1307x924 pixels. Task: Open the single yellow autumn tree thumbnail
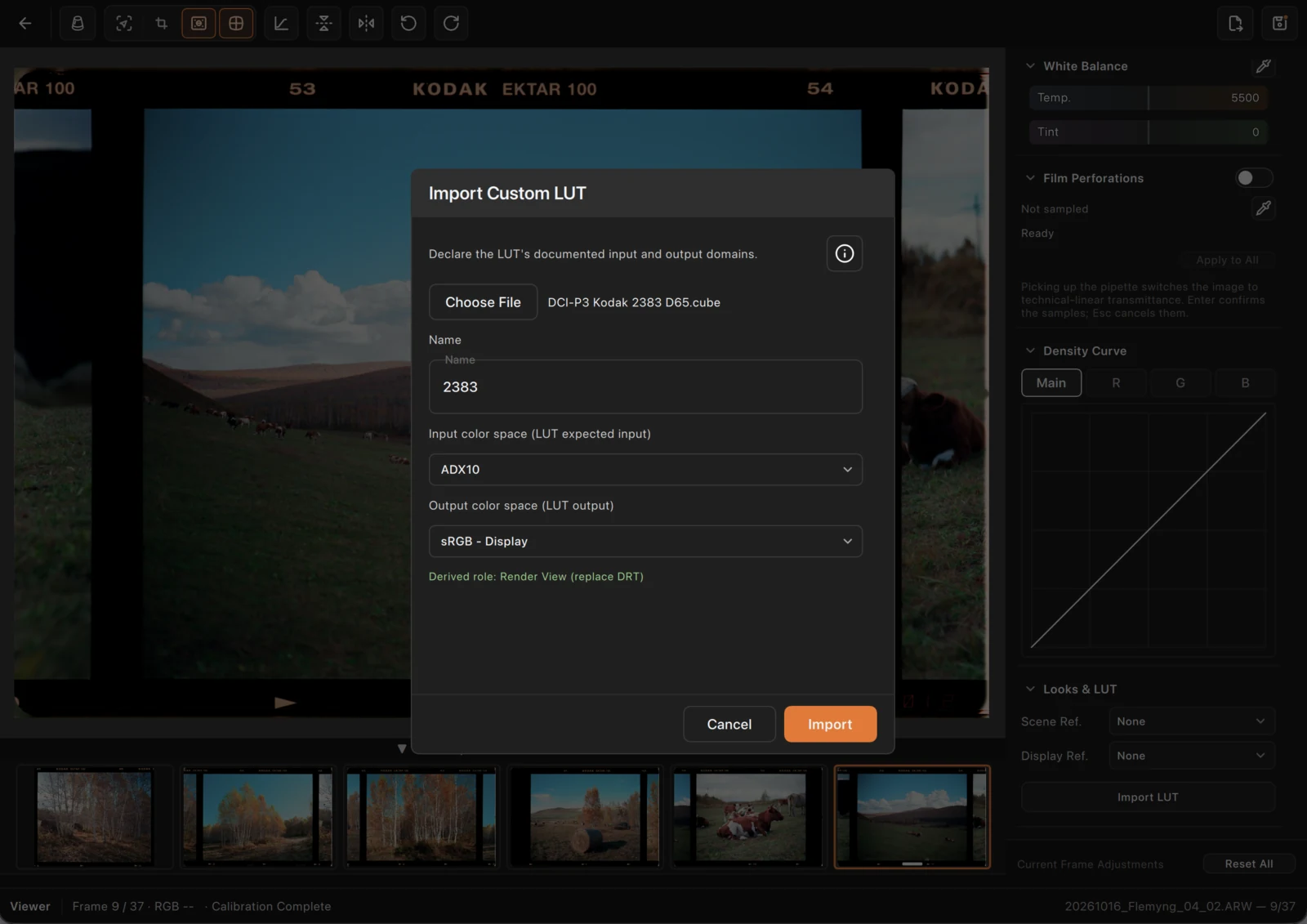pyautogui.click(x=258, y=817)
